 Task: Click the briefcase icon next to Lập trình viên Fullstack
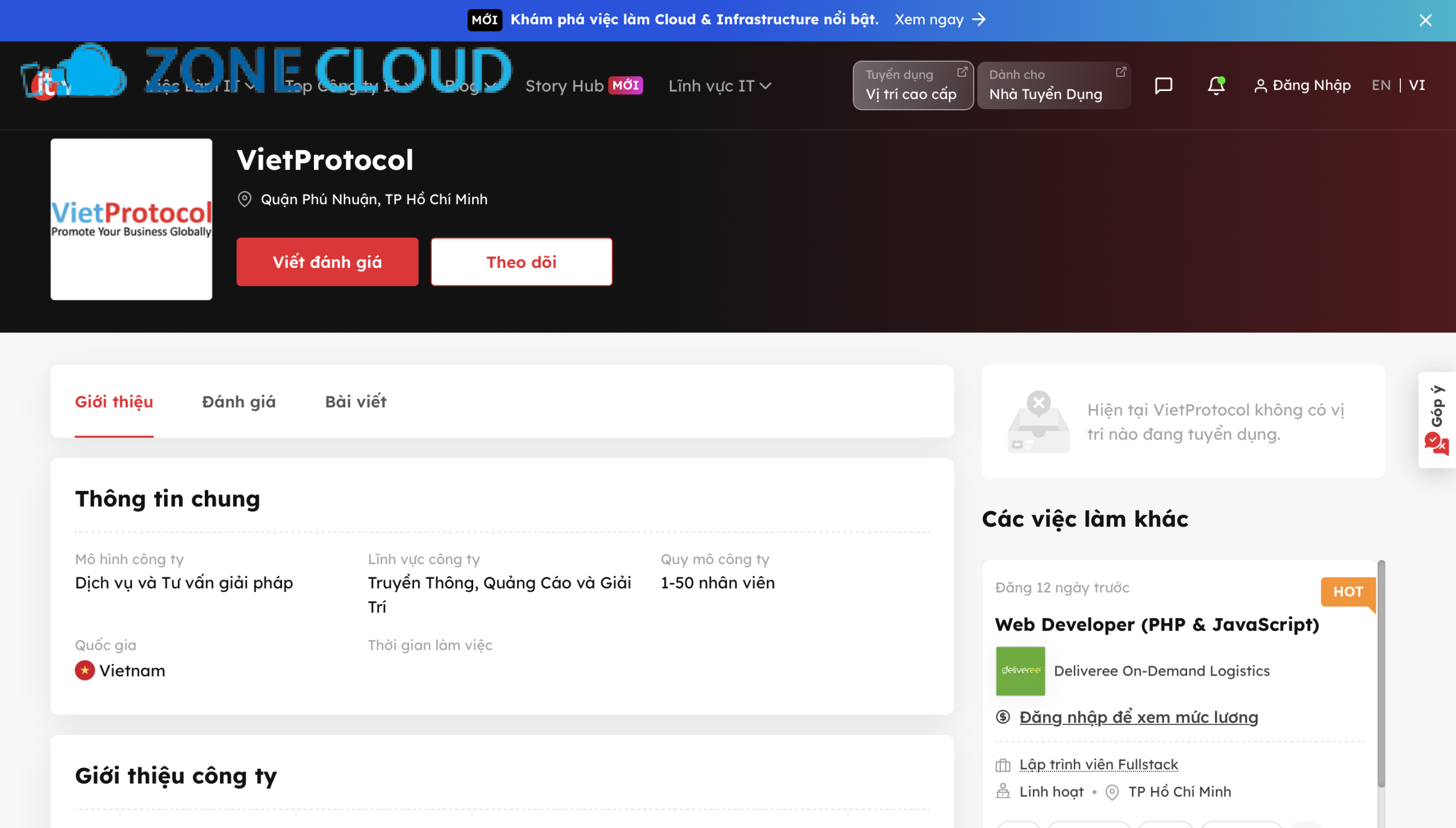click(1003, 764)
